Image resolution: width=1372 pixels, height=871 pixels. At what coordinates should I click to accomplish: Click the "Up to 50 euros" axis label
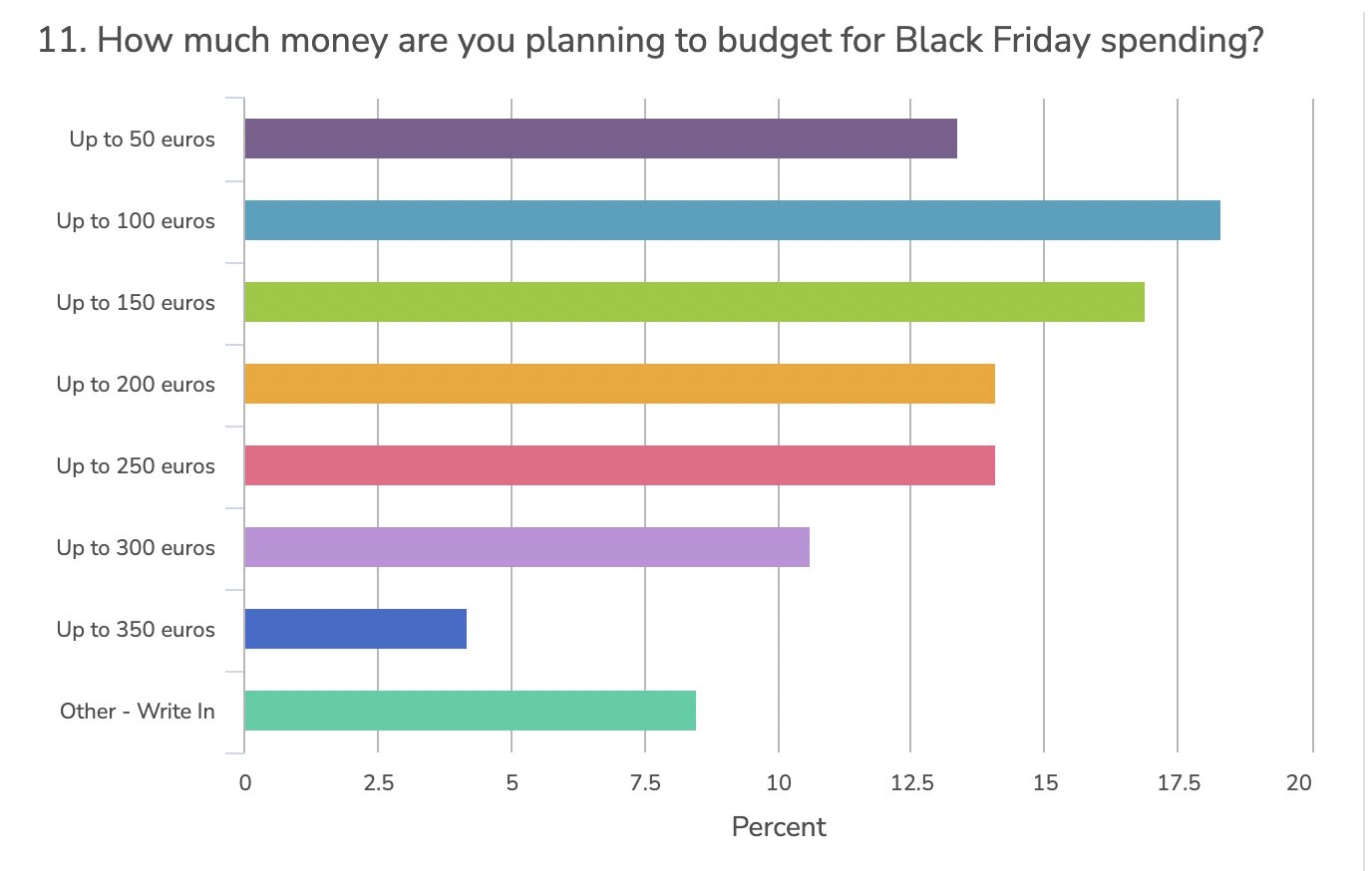142,140
